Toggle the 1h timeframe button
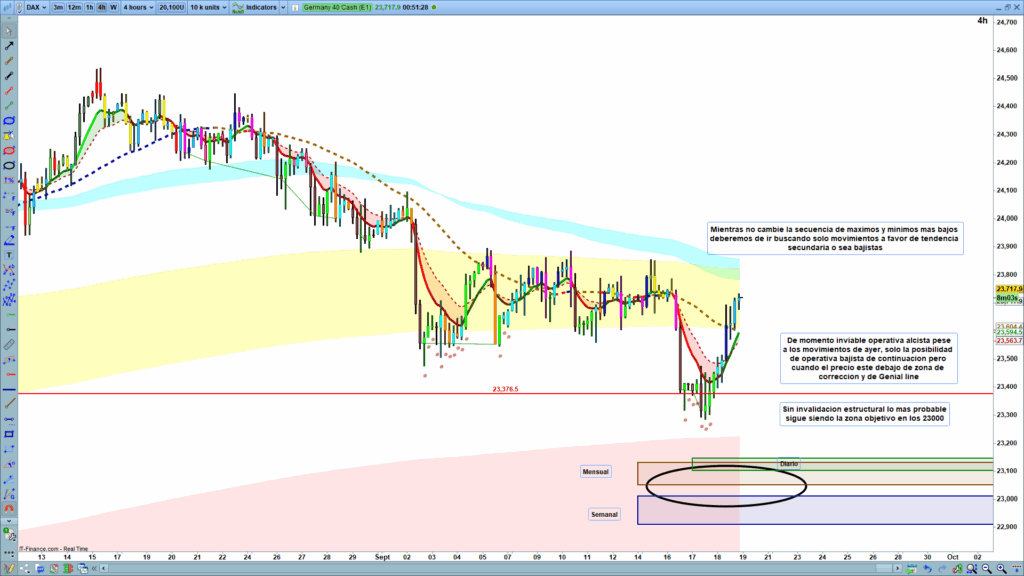This screenshot has height=576, width=1024. click(89, 7)
